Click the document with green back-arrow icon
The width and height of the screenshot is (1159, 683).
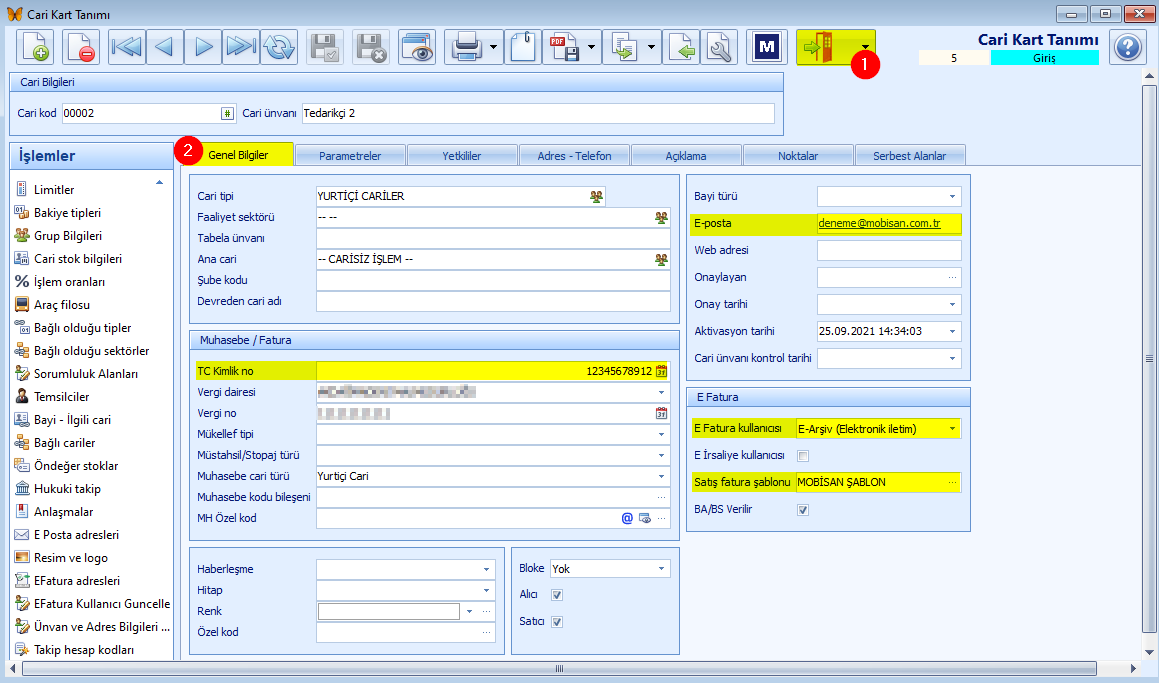coord(681,47)
